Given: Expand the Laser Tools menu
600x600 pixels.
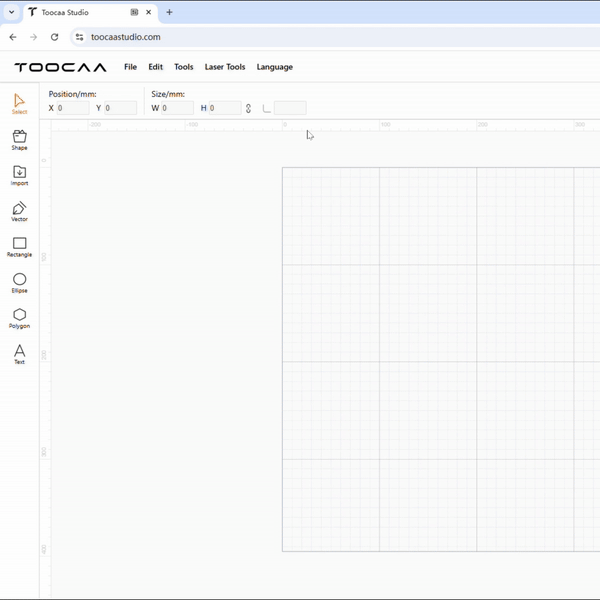Looking at the screenshot, I should tap(225, 67).
